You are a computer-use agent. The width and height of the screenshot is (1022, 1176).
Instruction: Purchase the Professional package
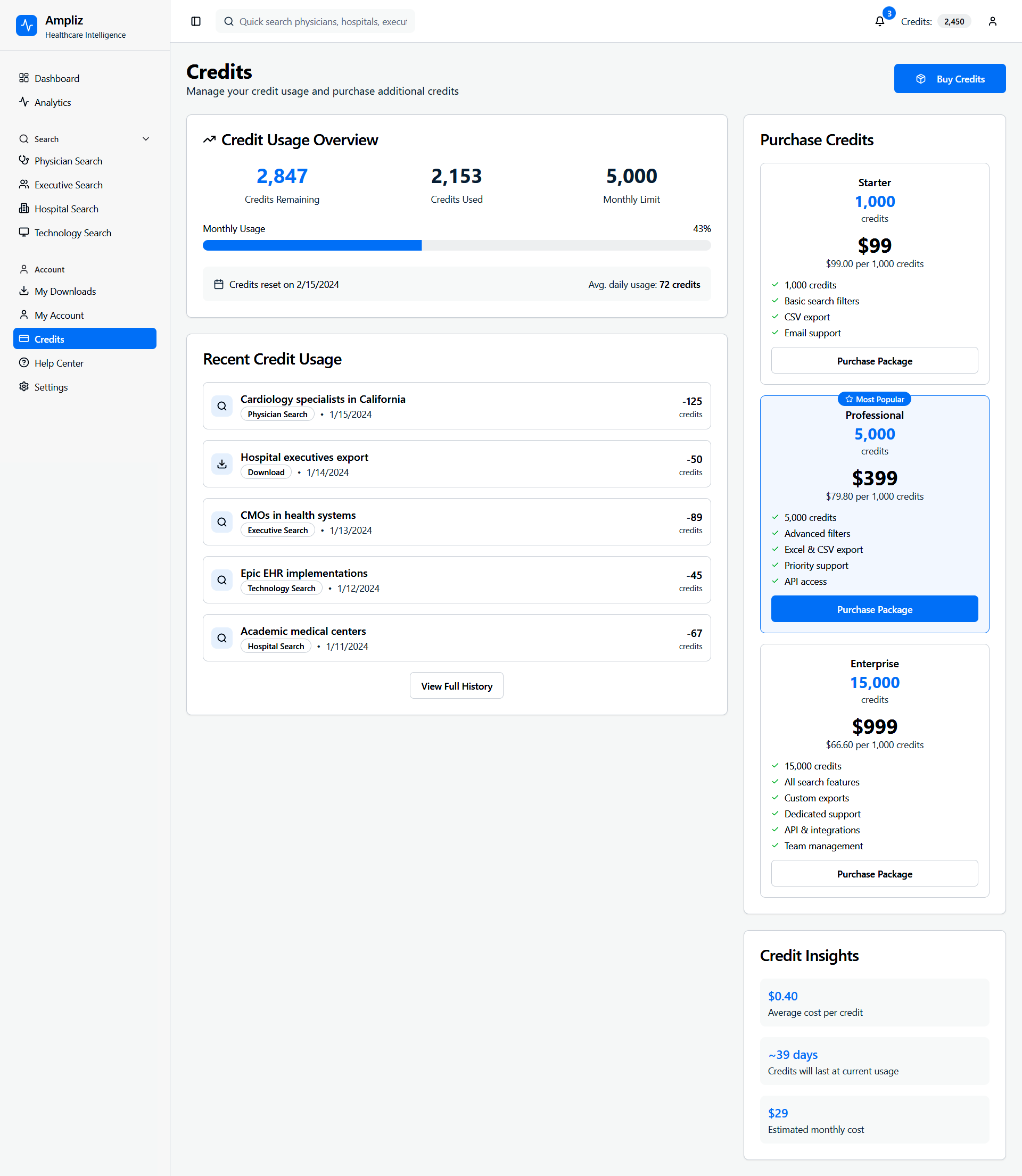point(873,609)
